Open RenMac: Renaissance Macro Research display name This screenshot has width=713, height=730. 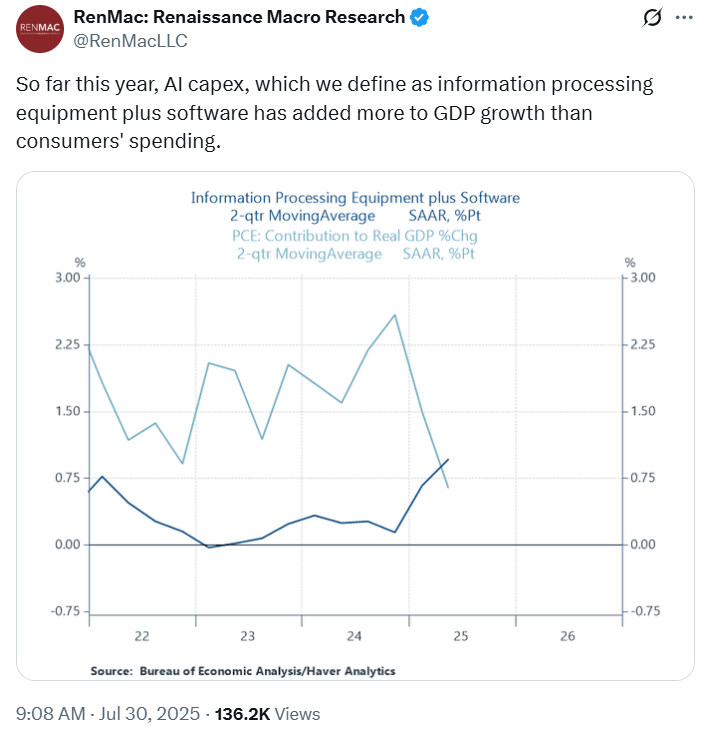(240, 17)
